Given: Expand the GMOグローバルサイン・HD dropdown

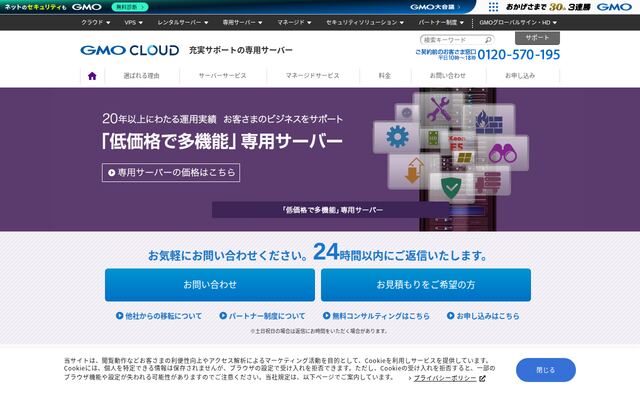Looking at the screenshot, I should pyautogui.click(x=518, y=22).
